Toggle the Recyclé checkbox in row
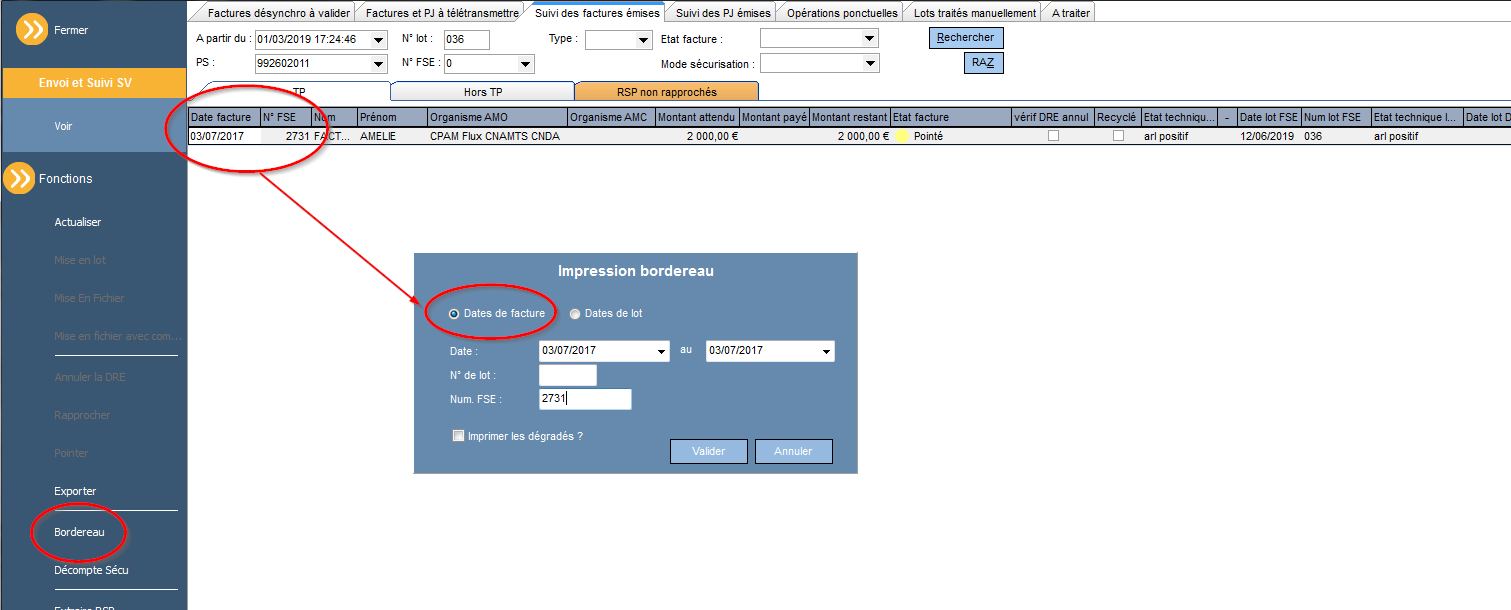Screen dimensions: 1511x610 (x=1118, y=136)
